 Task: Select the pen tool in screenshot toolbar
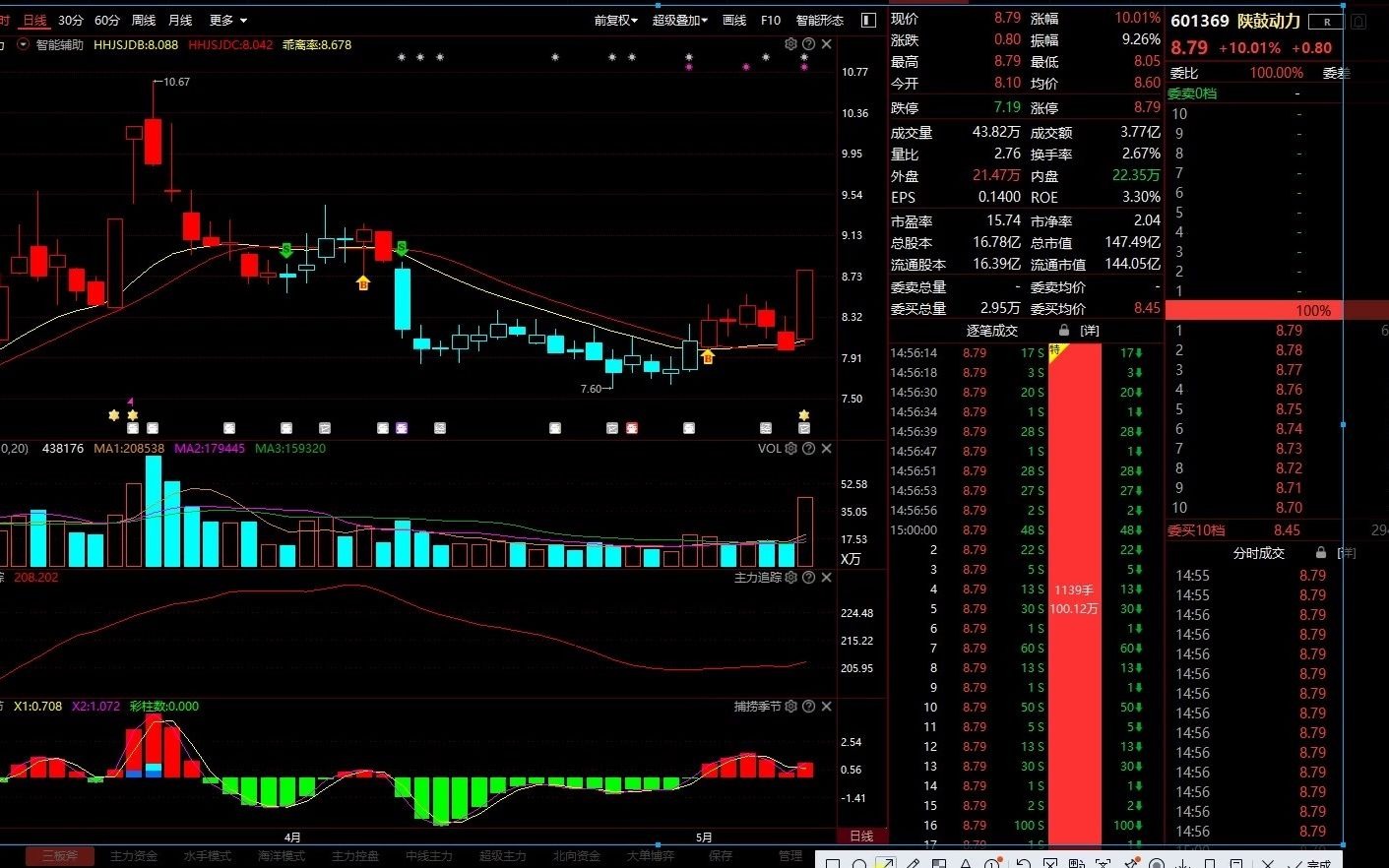pyautogui.click(x=913, y=864)
